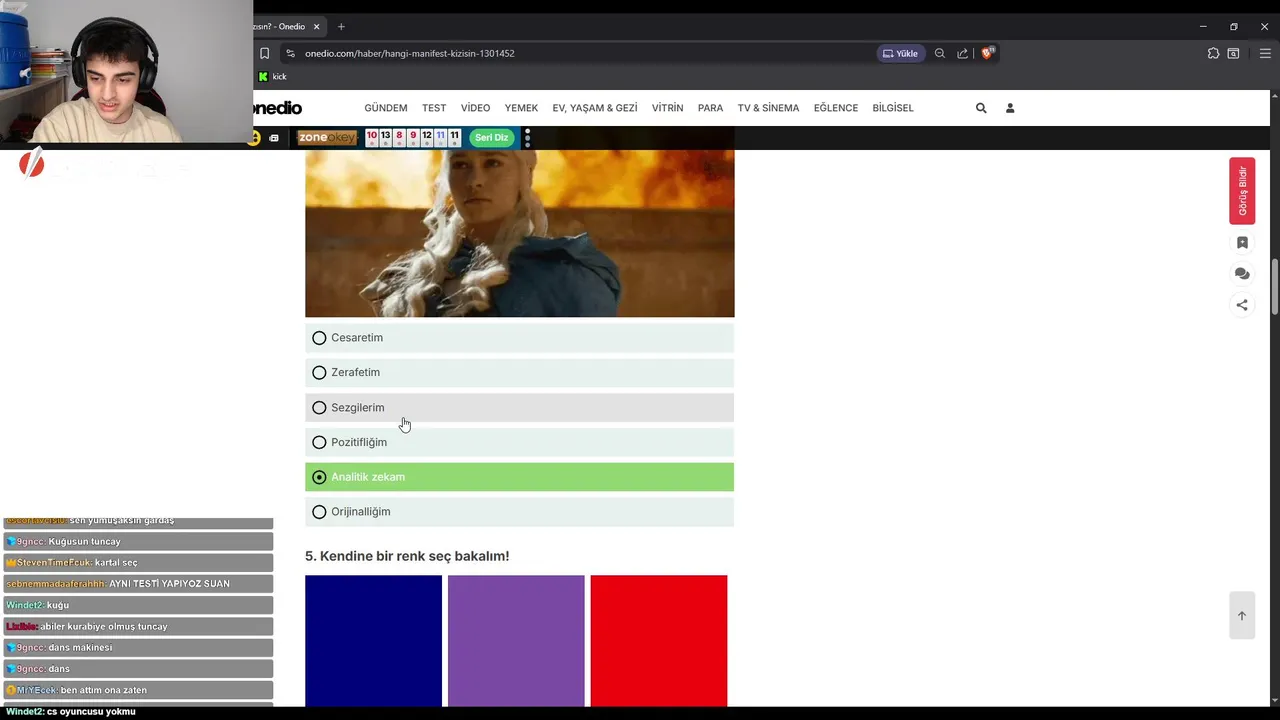Click the share icon in side panel
Viewport: 1280px width, 720px height.
pos(1242,305)
